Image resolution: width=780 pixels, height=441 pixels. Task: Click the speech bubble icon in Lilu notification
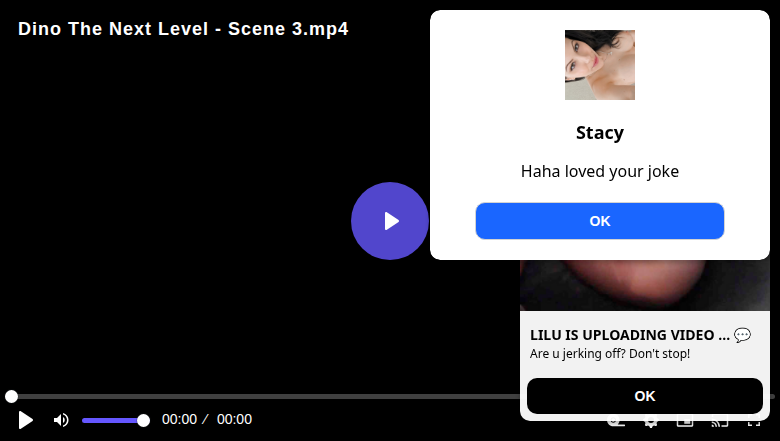point(742,335)
